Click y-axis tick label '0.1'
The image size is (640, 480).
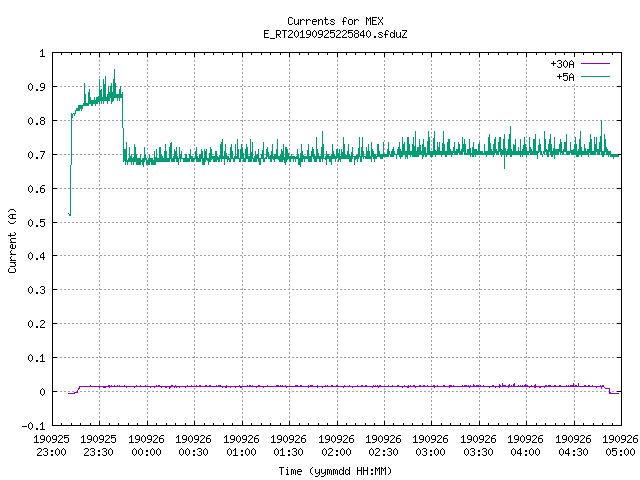tap(36, 358)
